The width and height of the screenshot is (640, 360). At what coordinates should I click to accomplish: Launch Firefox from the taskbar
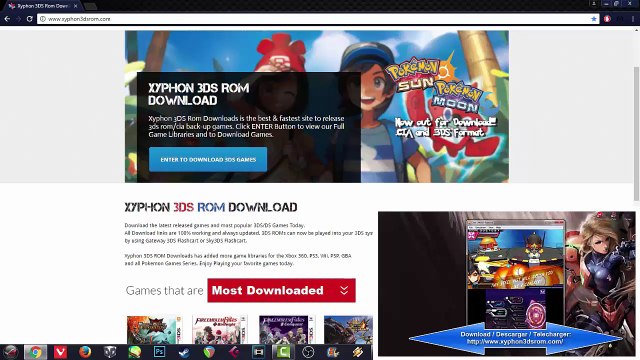coord(85,352)
